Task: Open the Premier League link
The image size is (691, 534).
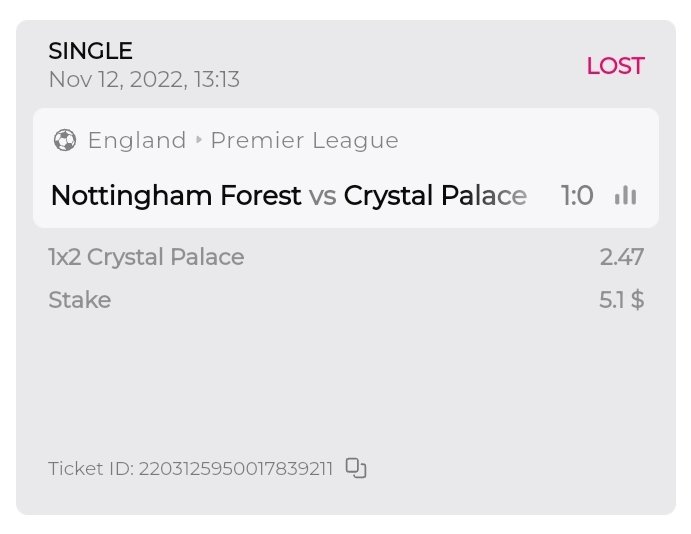Action: point(304,141)
